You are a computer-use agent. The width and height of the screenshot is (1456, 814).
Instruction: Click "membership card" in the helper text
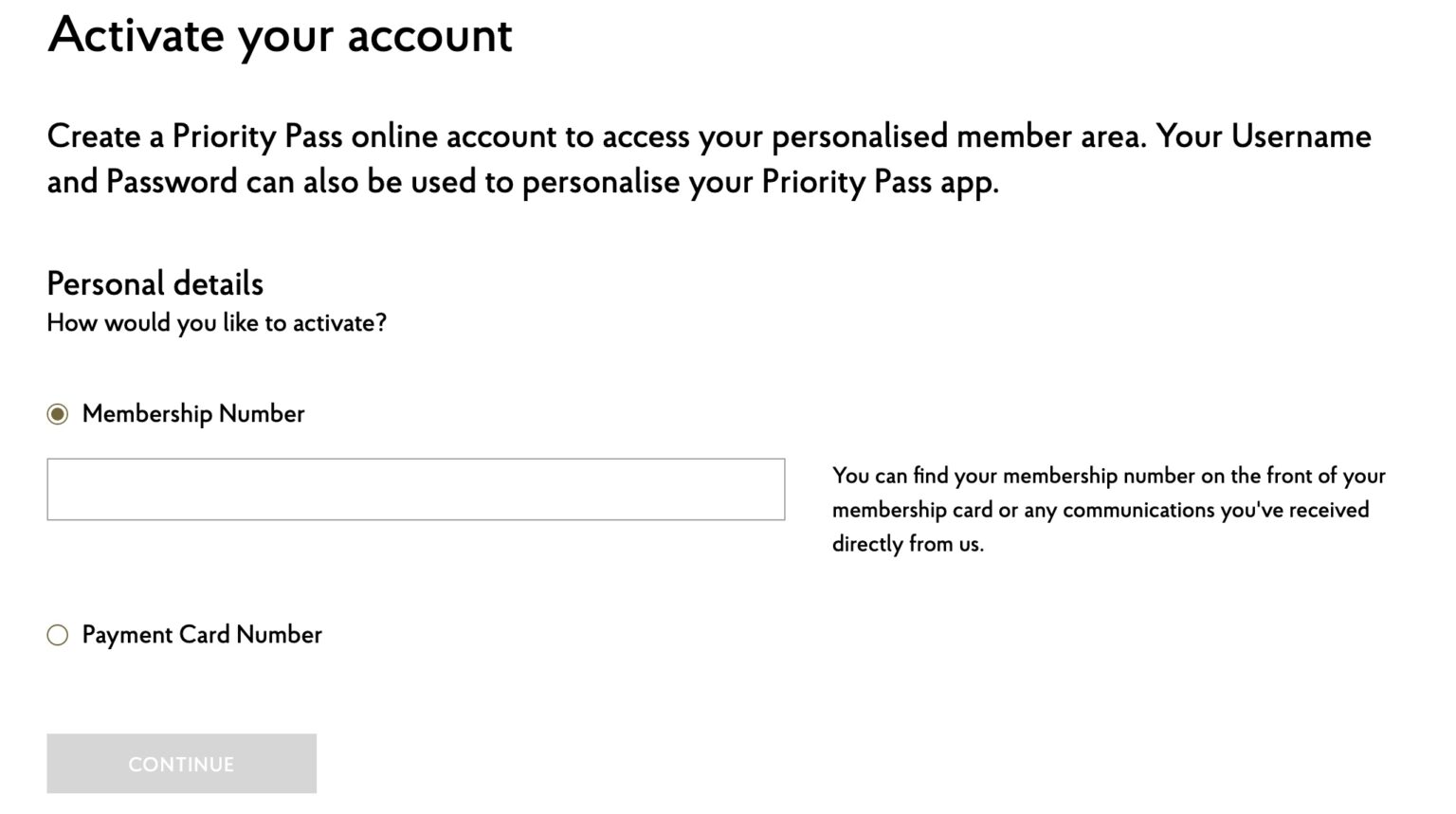coord(912,510)
